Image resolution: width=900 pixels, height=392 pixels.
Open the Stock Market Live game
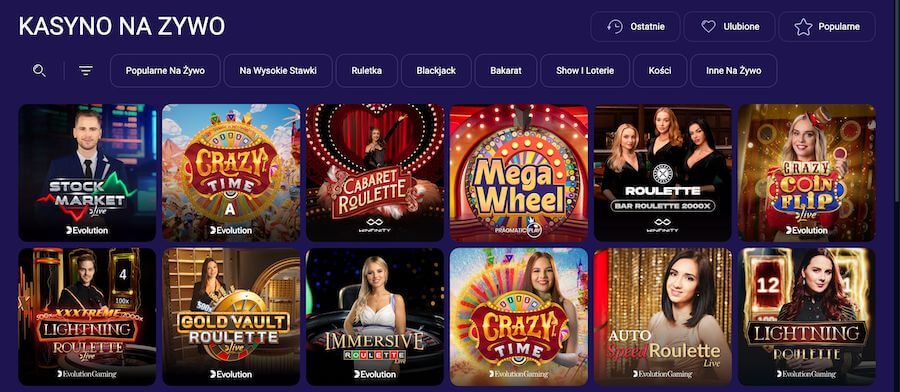pyautogui.click(x=87, y=173)
